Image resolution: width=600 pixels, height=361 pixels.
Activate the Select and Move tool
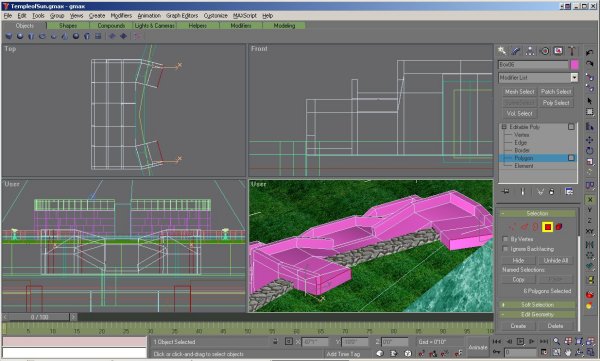pos(589,140)
